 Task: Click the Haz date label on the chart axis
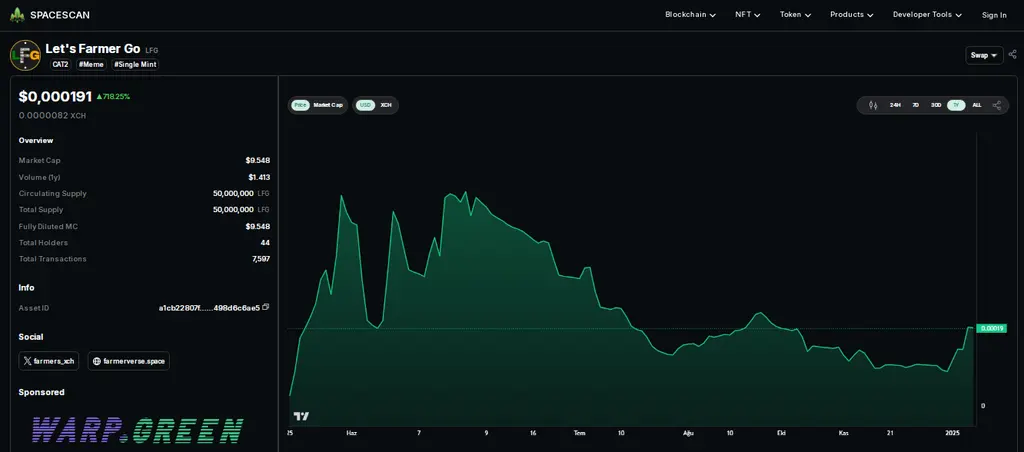[351, 433]
